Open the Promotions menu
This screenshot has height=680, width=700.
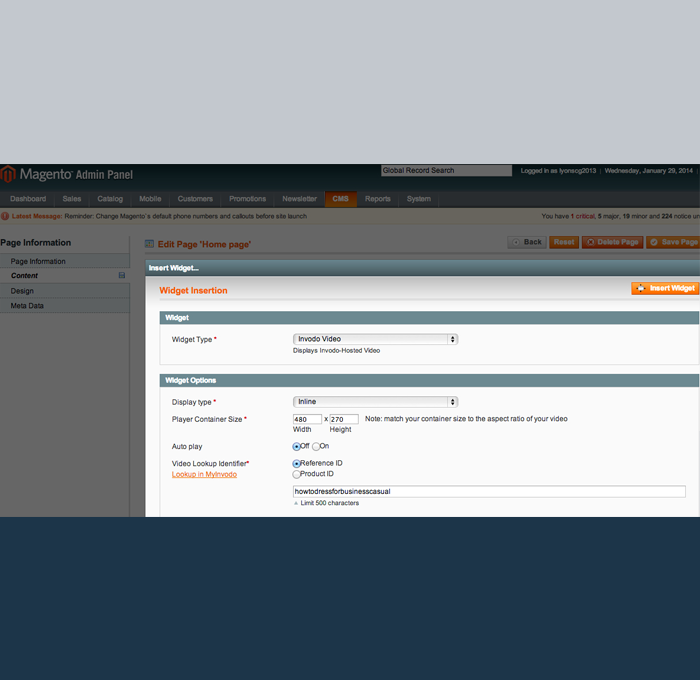tap(247, 199)
